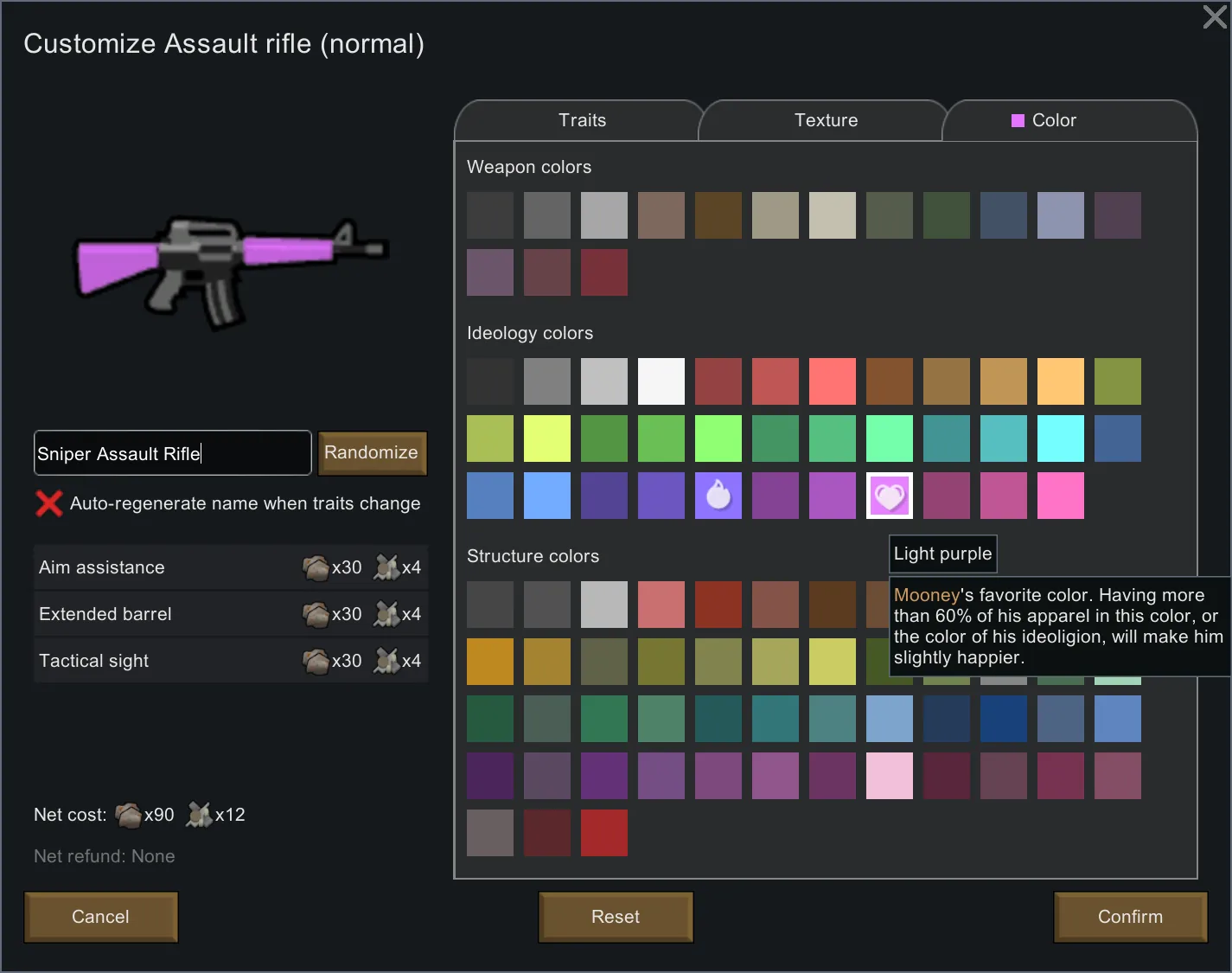The image size is (1232, 973).
Task: Choose the hot pink ideology color swatch
Action: 1060,496
